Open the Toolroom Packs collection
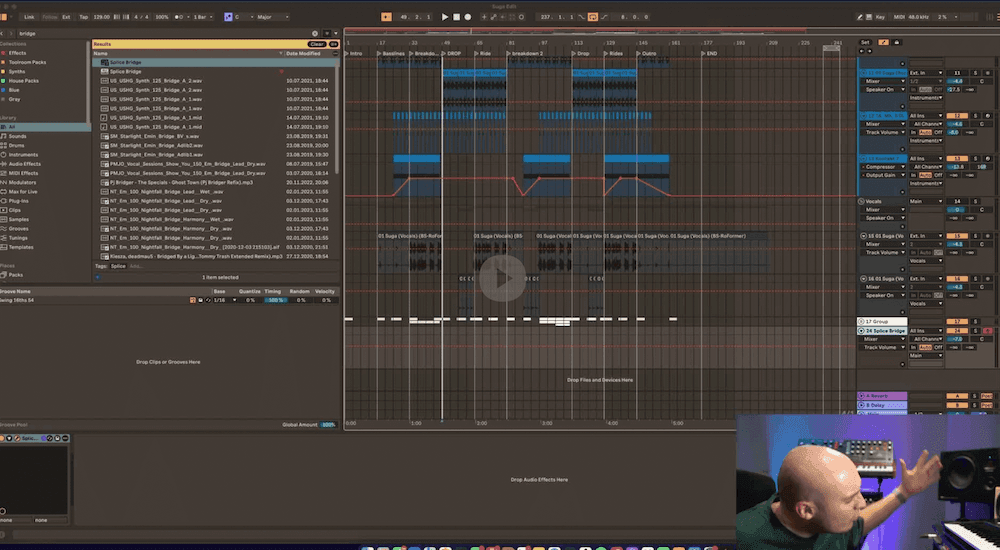Viewport: 1000px width, 550px height. point(27,63)
